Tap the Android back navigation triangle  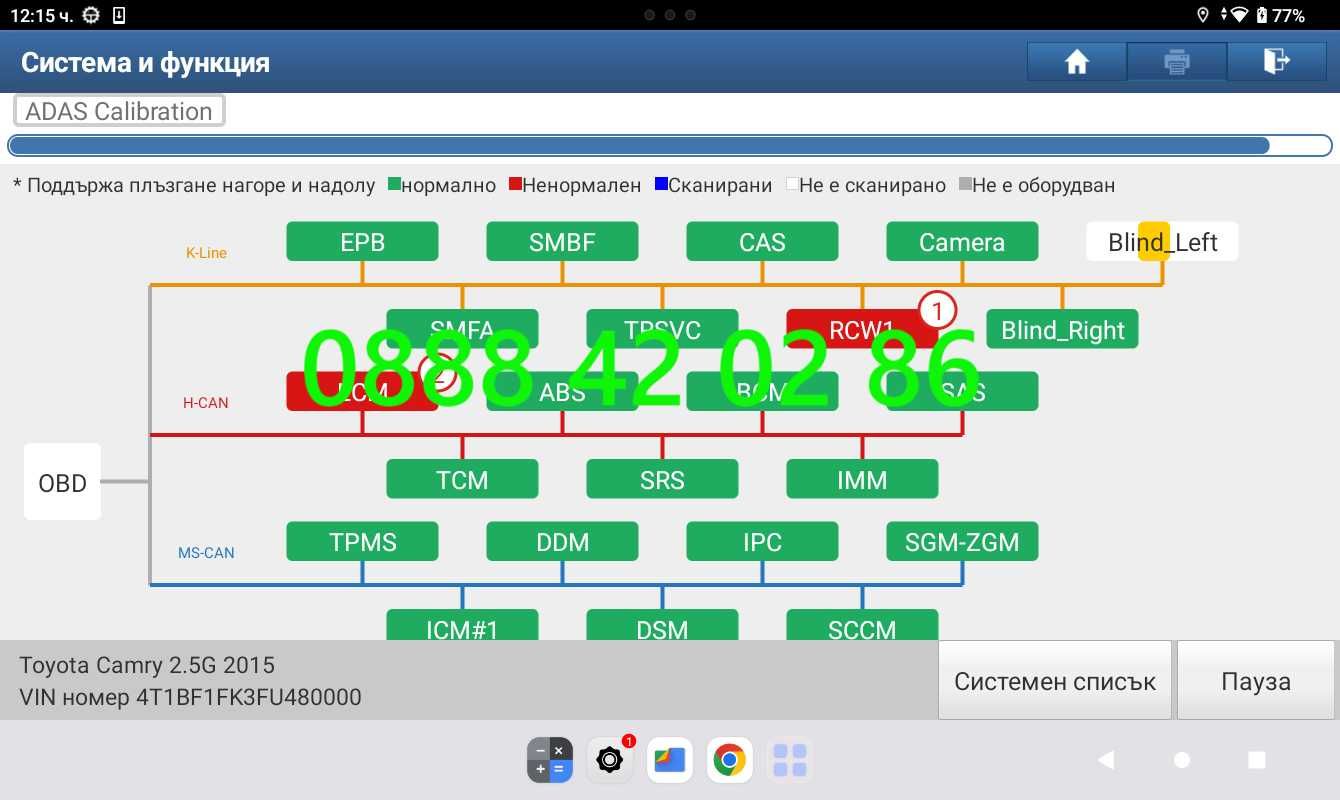1106,760
